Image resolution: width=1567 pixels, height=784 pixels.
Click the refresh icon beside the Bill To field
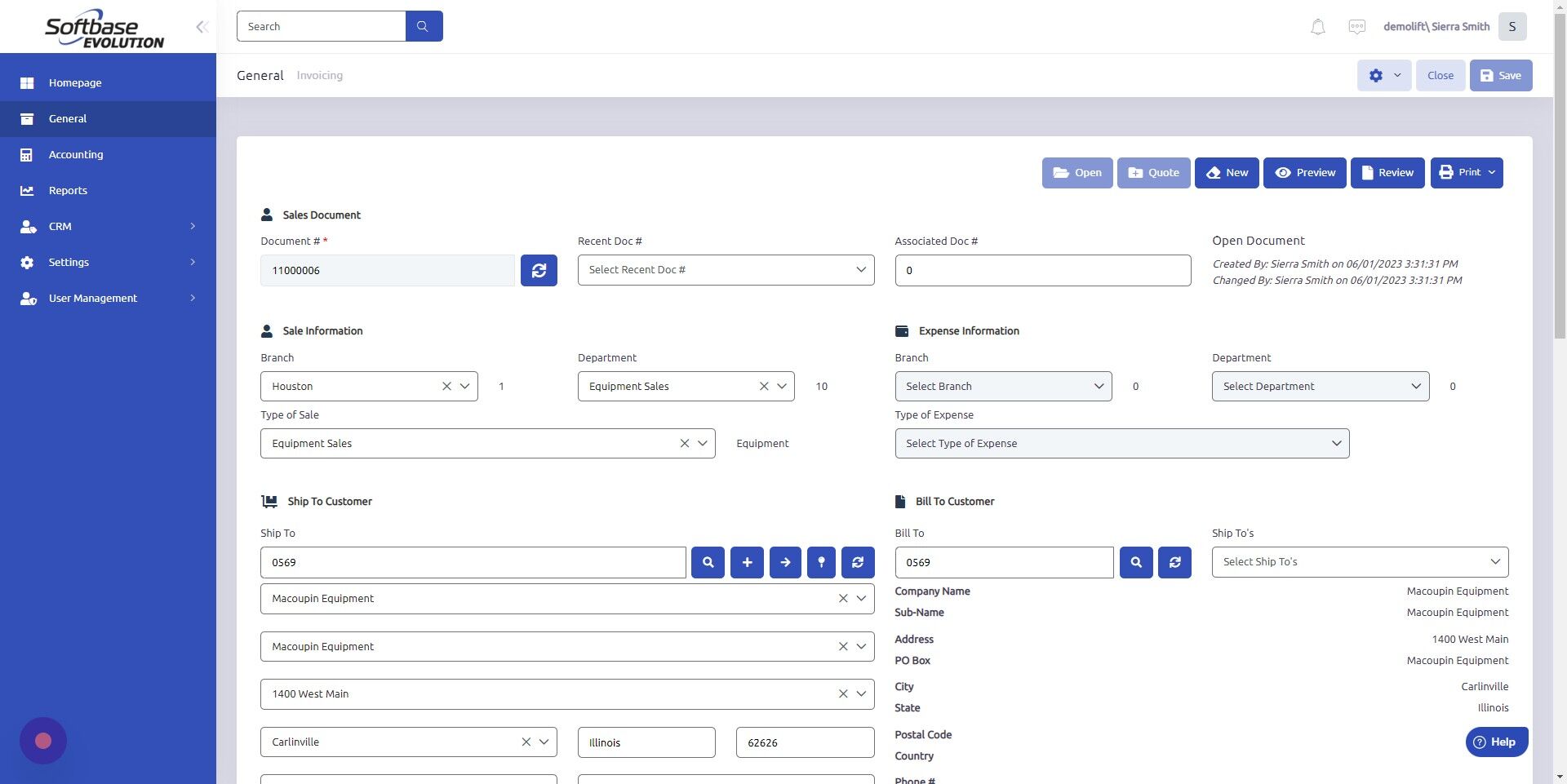point(1174,562)
